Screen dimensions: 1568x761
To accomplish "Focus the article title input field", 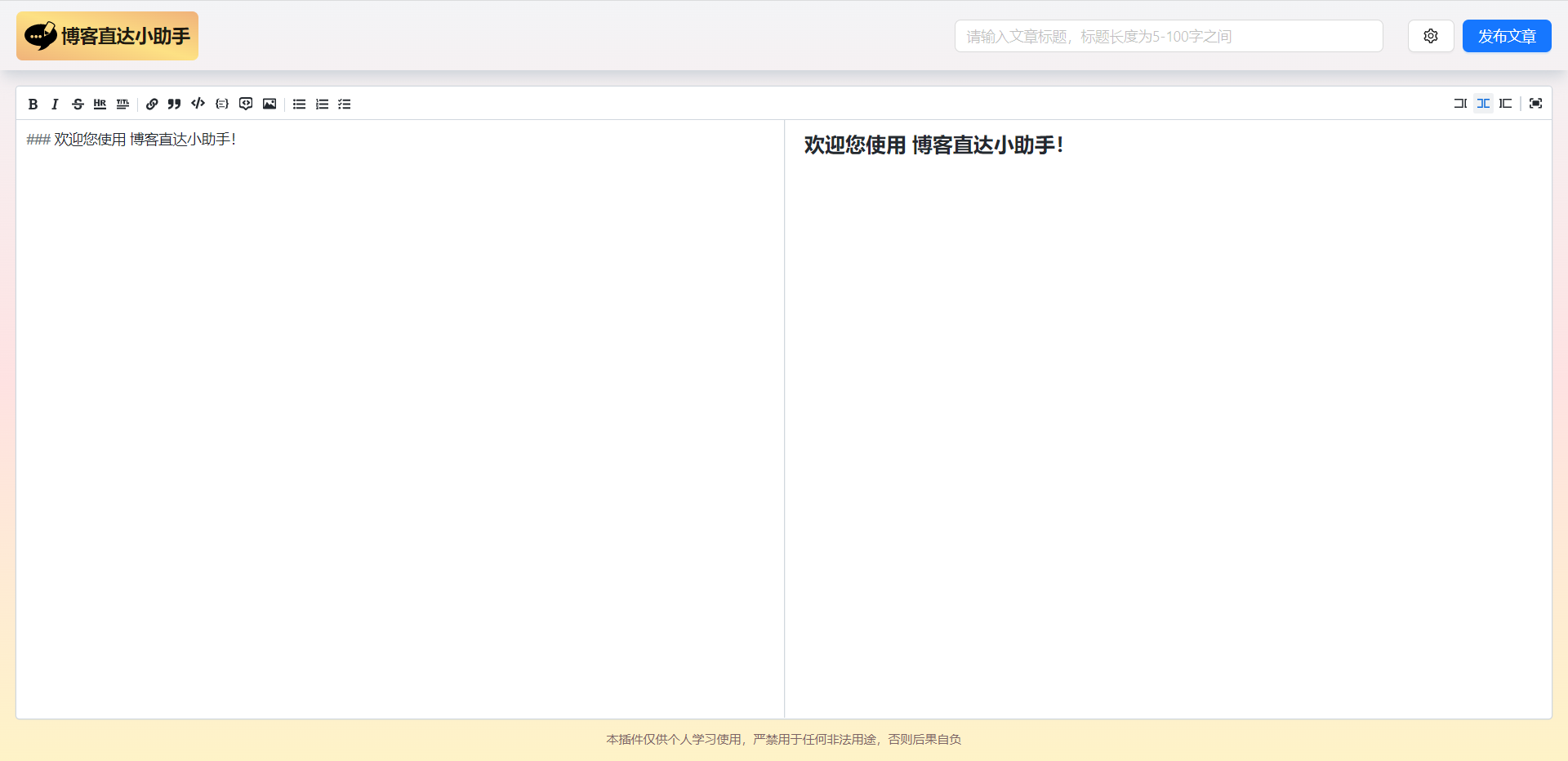I will point(1169,36).
